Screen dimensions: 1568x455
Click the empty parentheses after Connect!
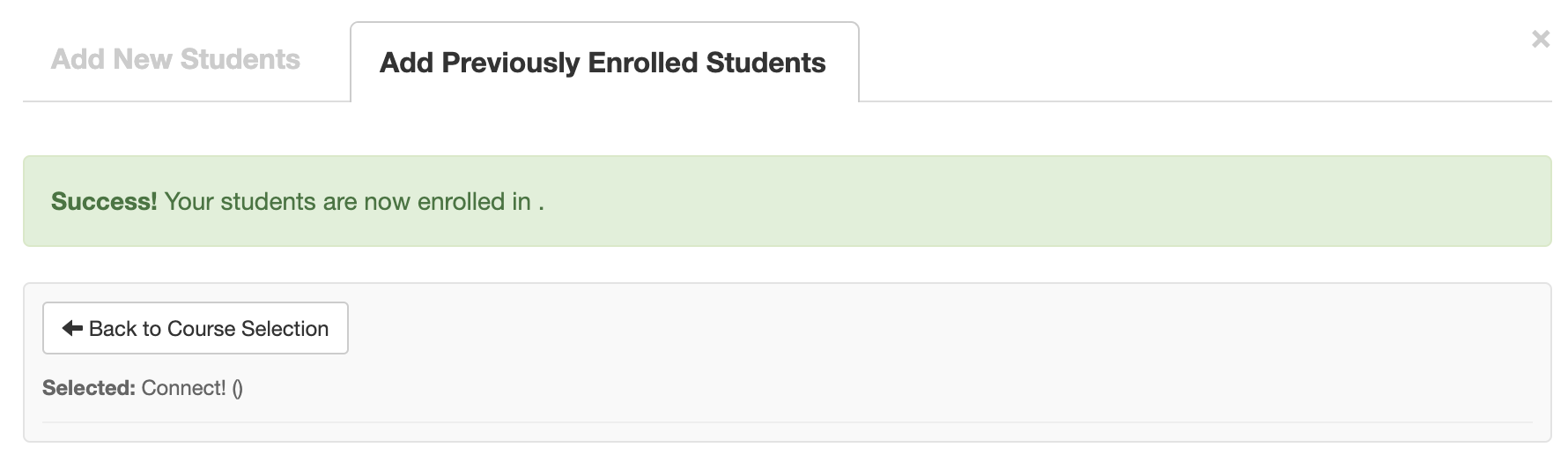(x=238, y=389)
